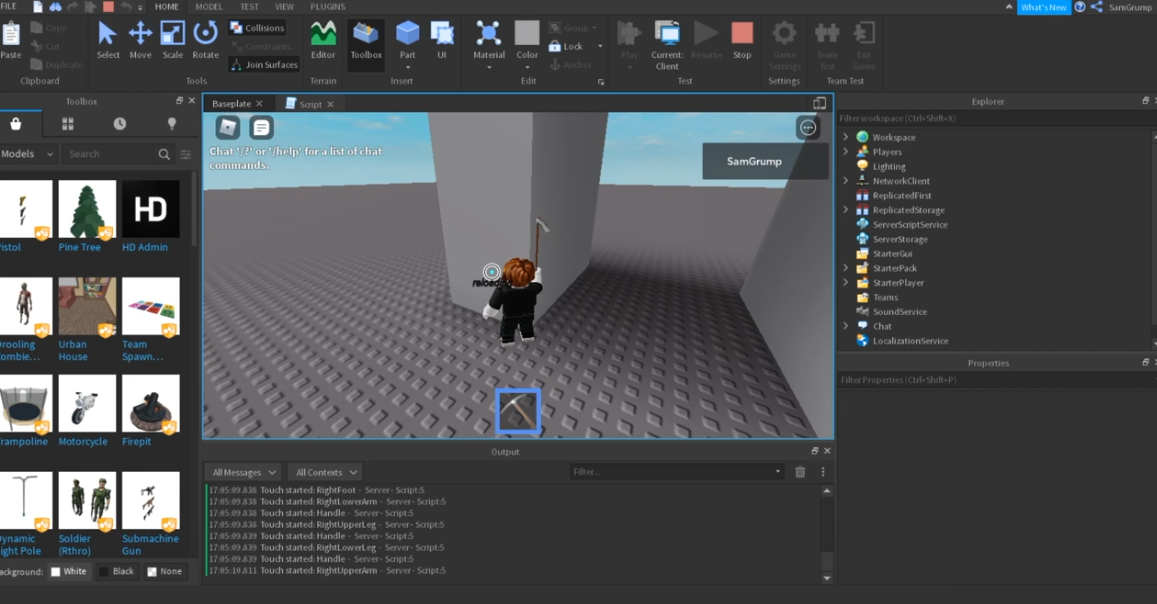Select the Firepit model thumbnail
The image size is (1157, 604).
tap(151, 403)
